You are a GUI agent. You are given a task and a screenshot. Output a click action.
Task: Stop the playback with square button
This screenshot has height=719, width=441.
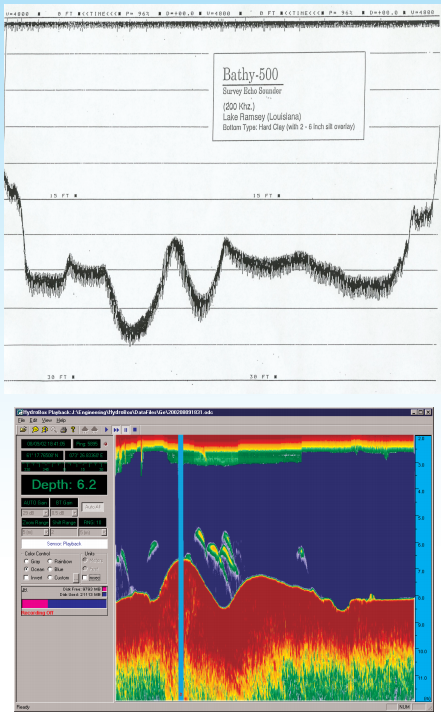(x=135, y=430)
